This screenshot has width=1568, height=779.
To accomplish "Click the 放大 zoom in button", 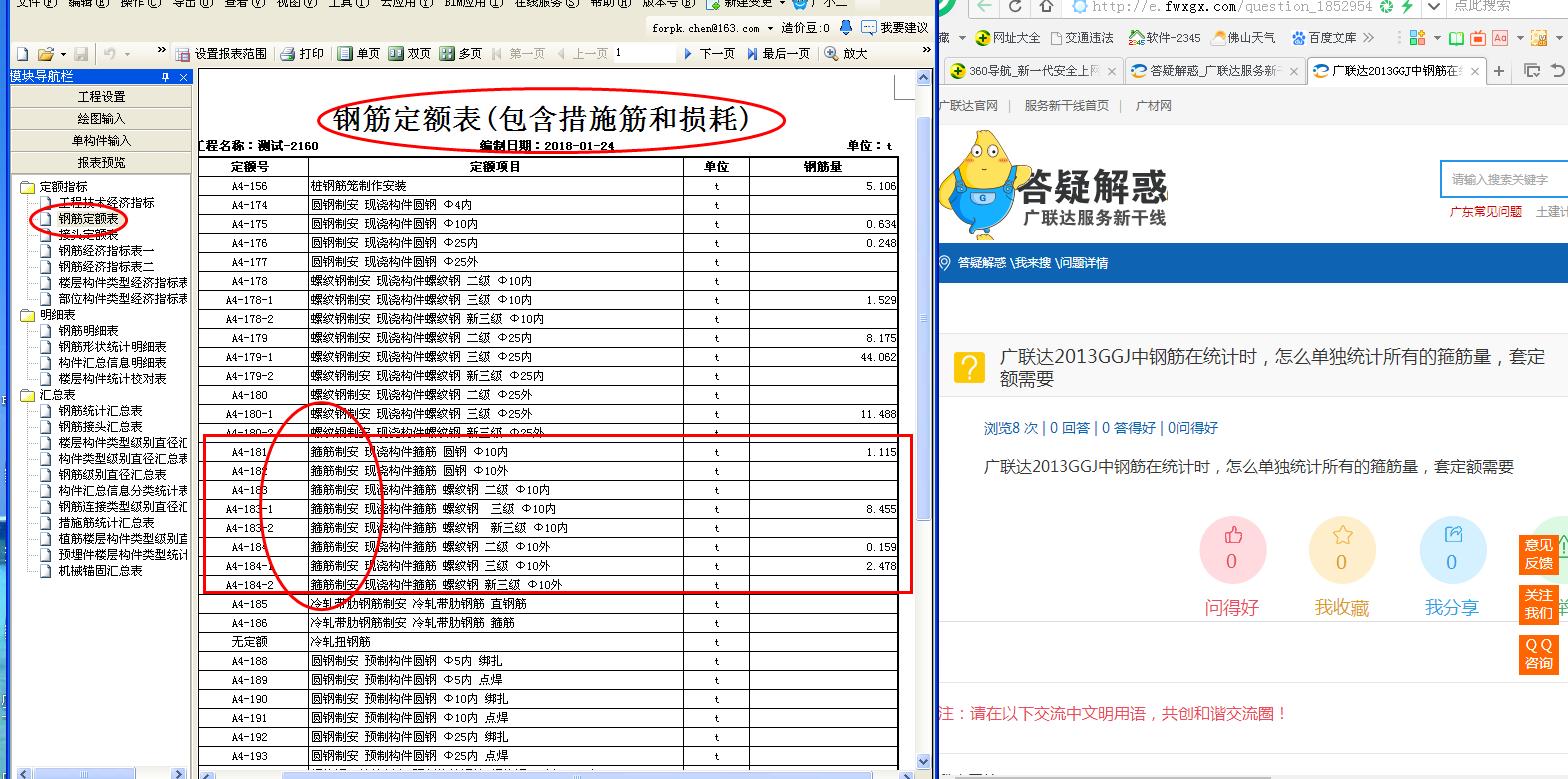I will click(846, 54).
